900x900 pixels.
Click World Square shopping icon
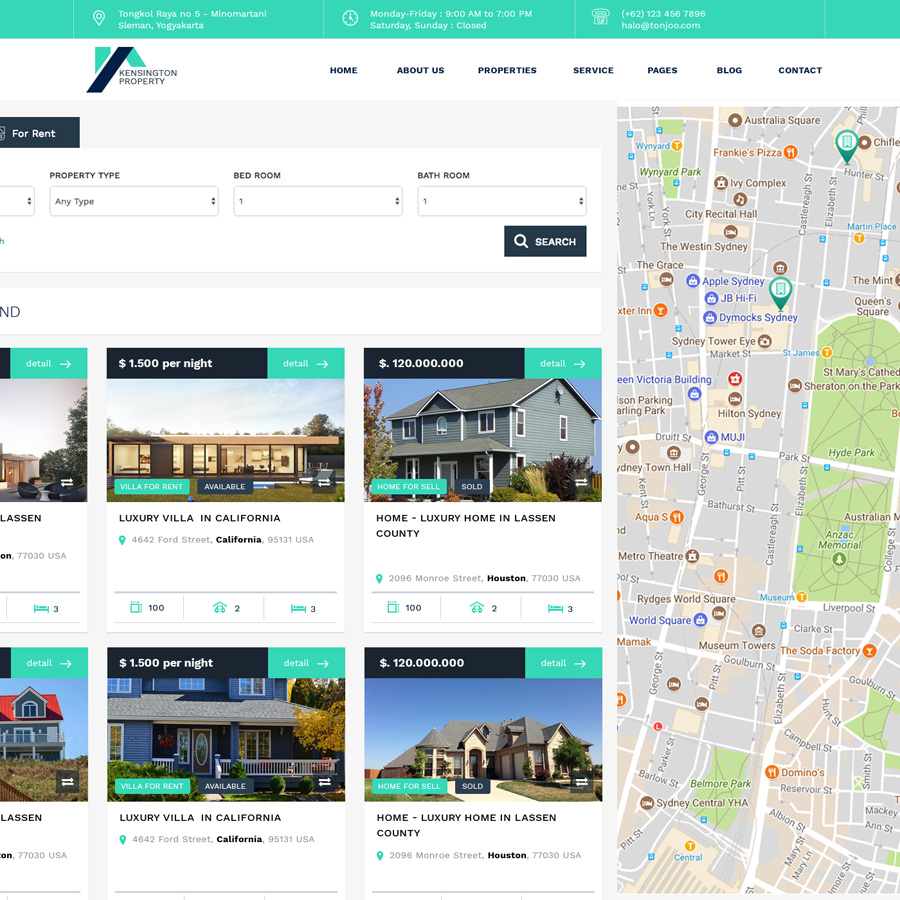click(700, 620)
